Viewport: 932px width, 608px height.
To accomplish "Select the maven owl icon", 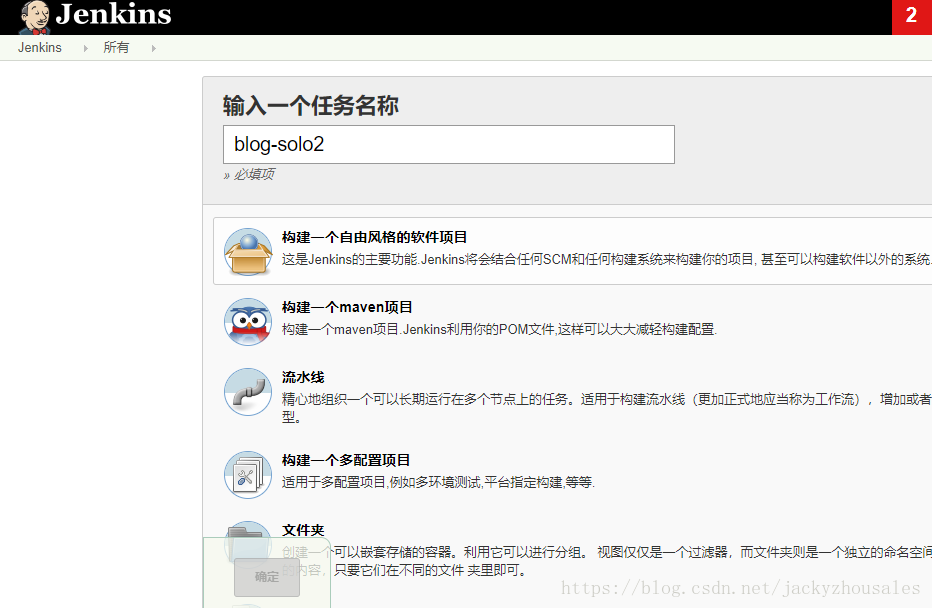I will click(248, 322).
